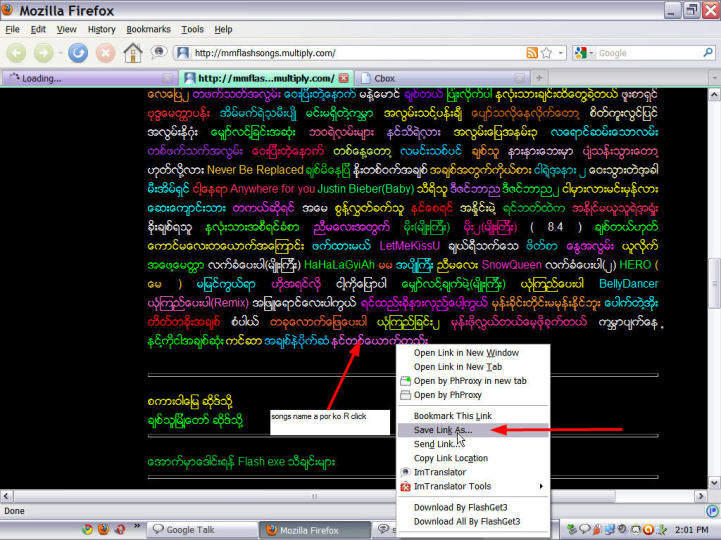Stop loading with the red X icon
The height and width of the screenshot is (540, 721).
click(105, 53)
